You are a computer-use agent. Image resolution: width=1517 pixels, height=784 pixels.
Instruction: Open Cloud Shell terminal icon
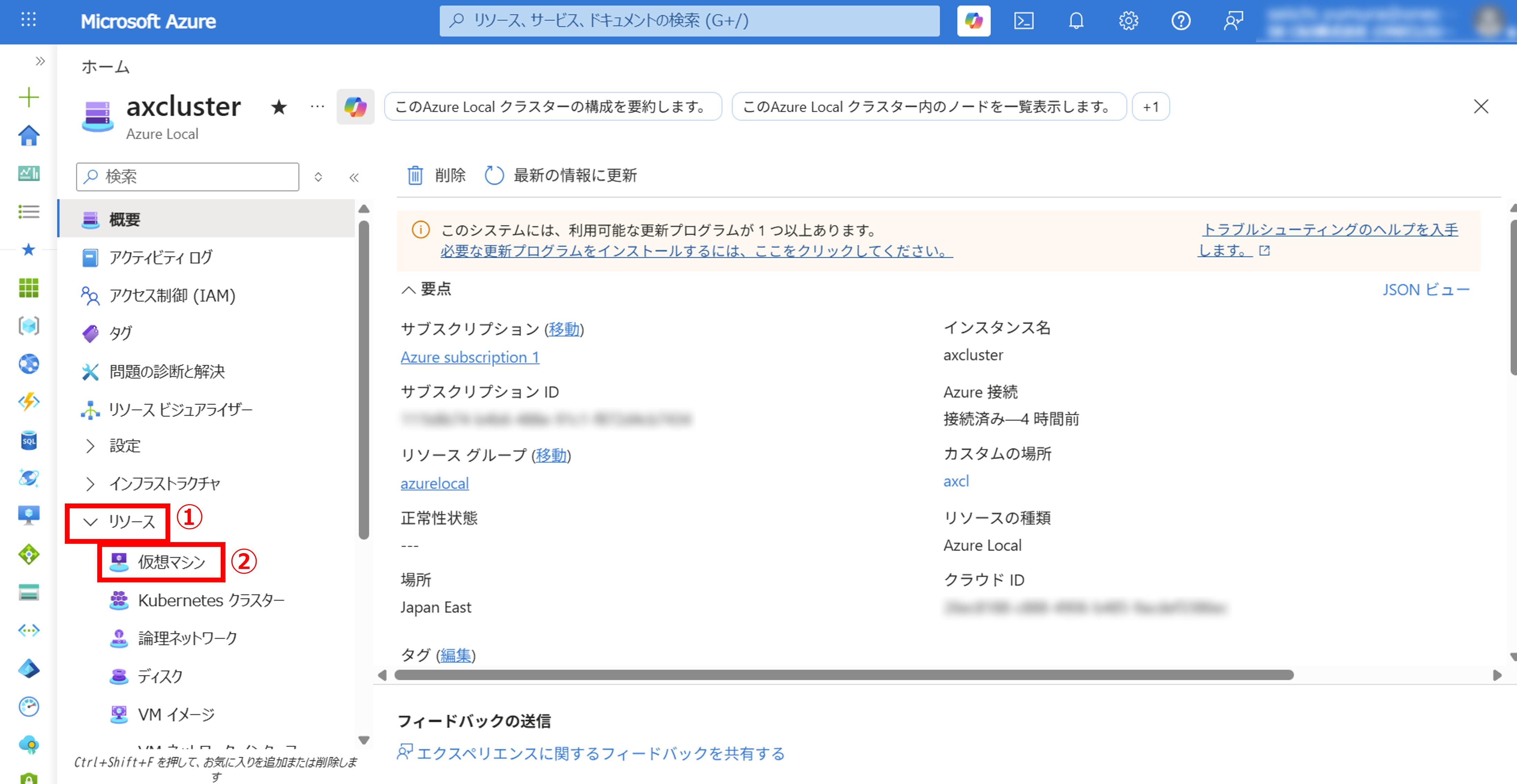(x=1024, y=21)
